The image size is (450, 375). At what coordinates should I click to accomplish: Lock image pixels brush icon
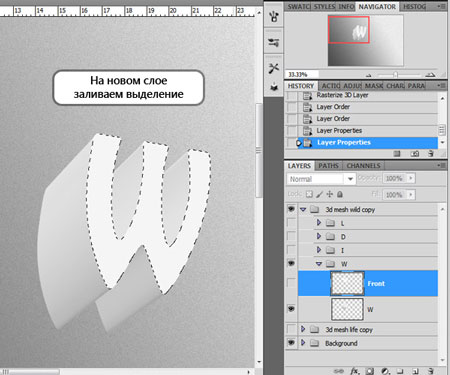click(319, 194)
